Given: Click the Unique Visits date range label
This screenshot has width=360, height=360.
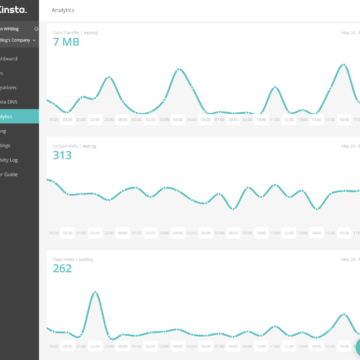Looking at the screenshot, I should click(350, 146).
